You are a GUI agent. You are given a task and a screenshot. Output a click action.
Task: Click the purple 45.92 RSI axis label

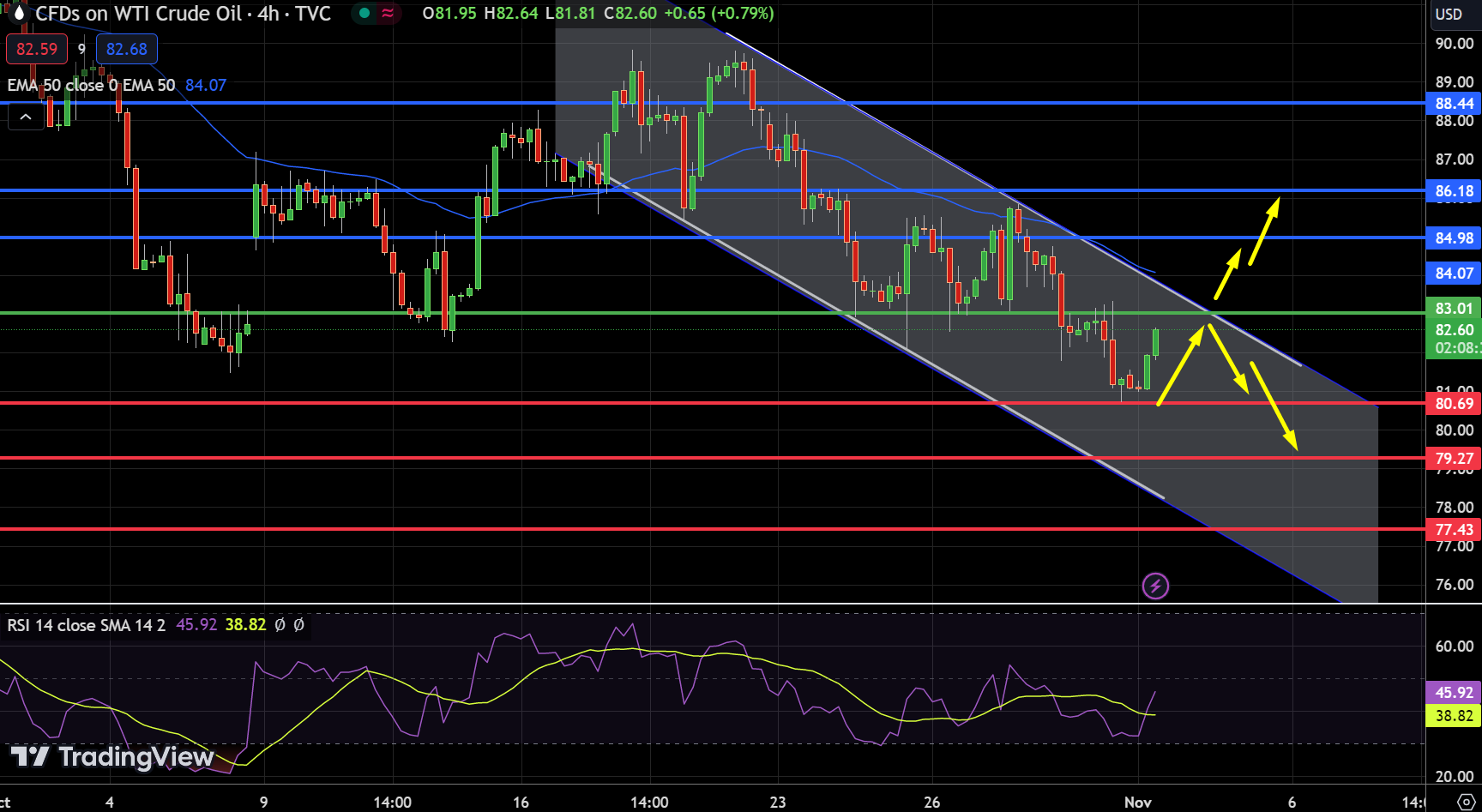pos(1454,693)
